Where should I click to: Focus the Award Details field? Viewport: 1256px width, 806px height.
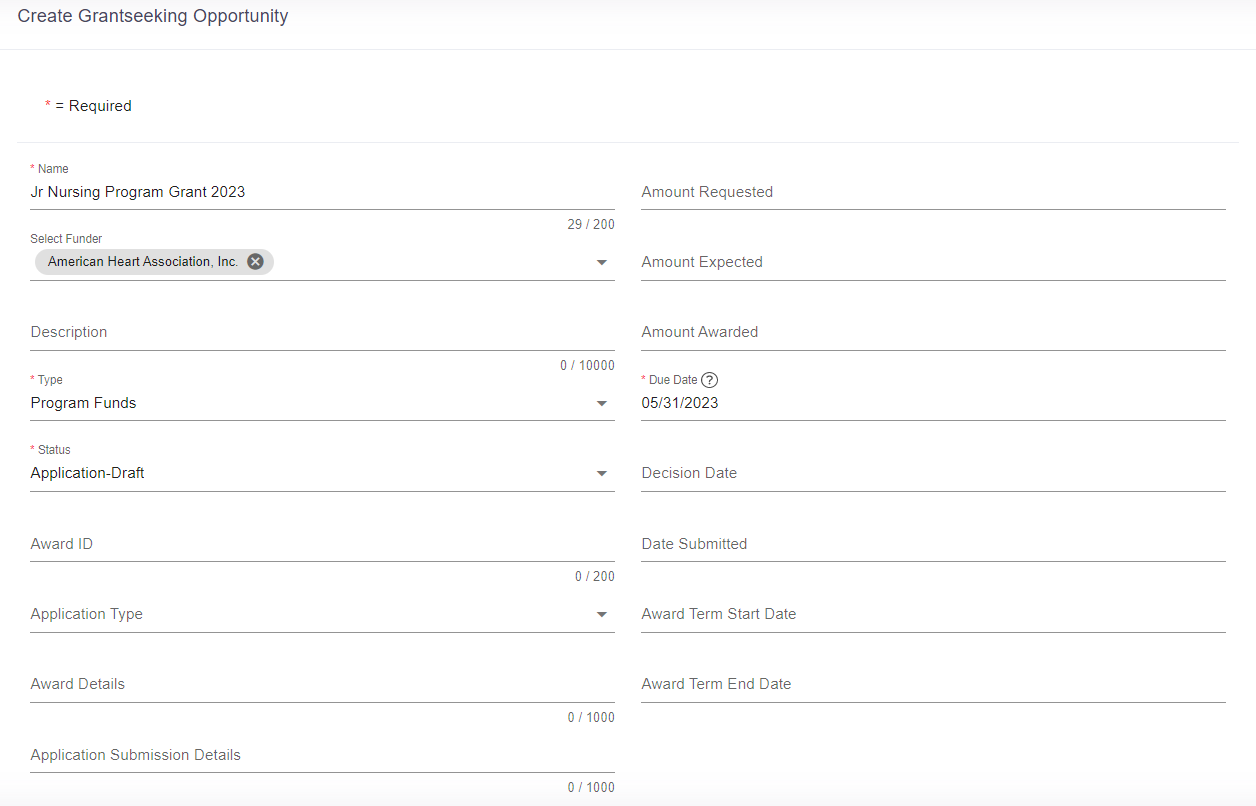tap(322, 684)
